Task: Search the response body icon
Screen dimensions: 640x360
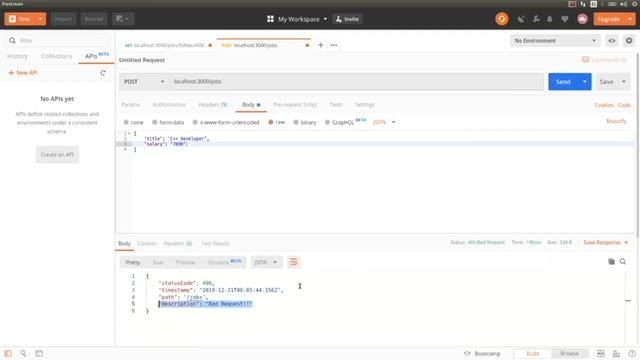Action: 623,262
